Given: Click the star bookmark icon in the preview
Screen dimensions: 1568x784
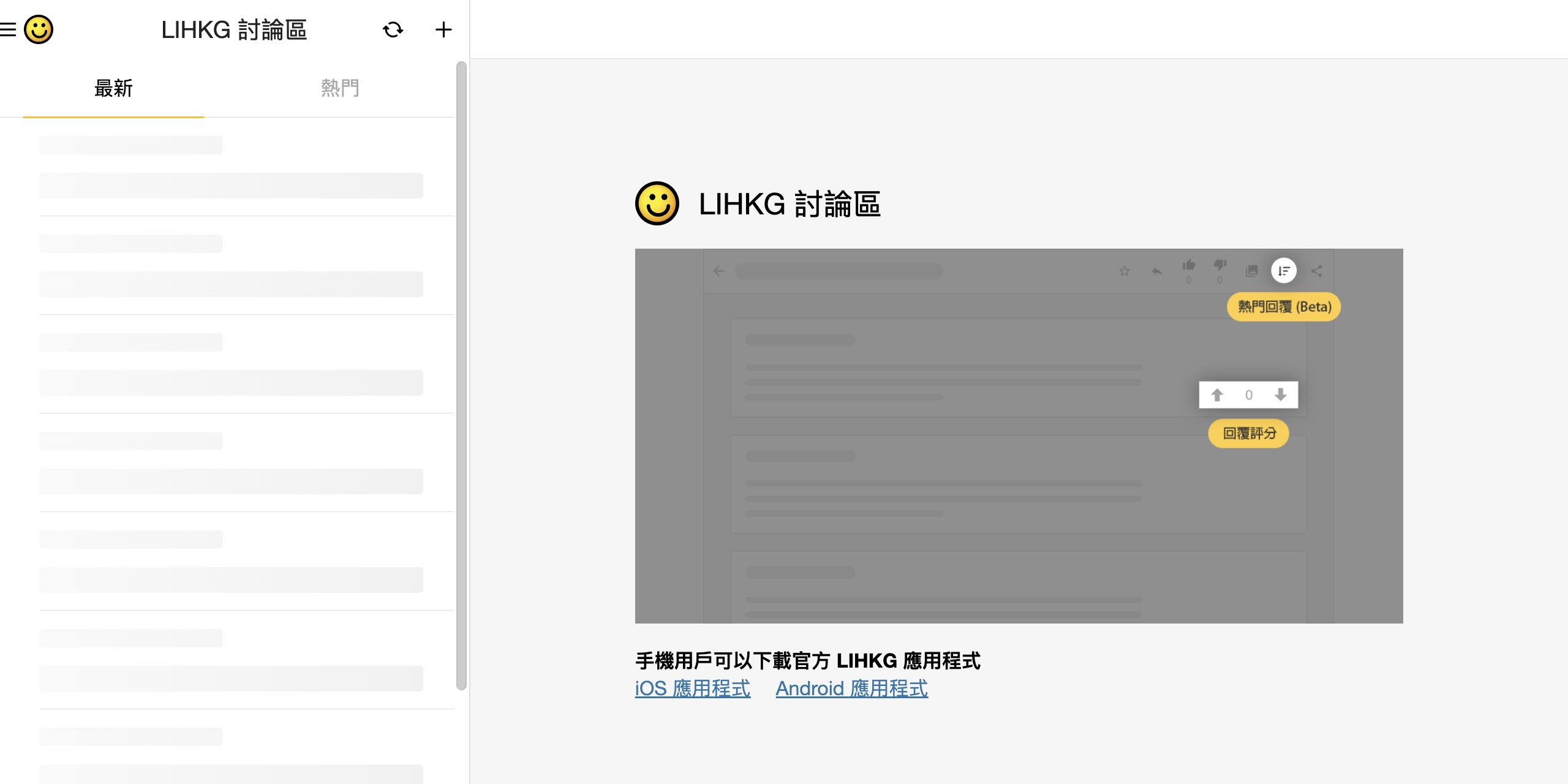Looking at the screenshot, I should pyautogui.click(x=1125, y=271).
